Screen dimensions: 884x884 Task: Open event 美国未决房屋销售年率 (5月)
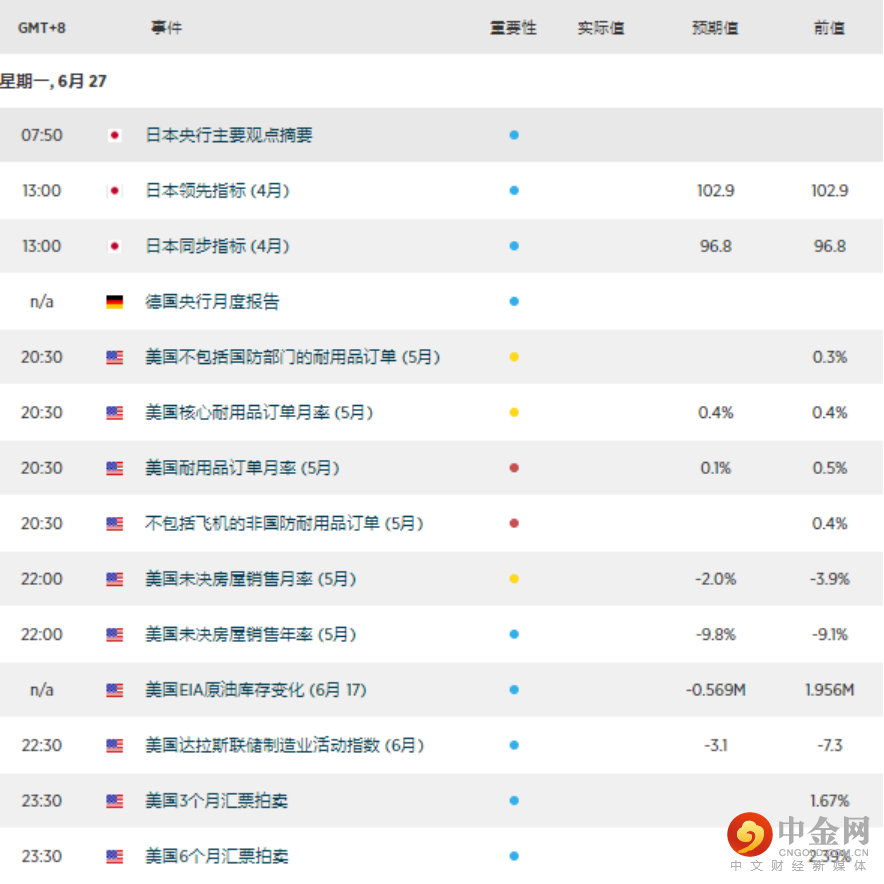[251, 635]
